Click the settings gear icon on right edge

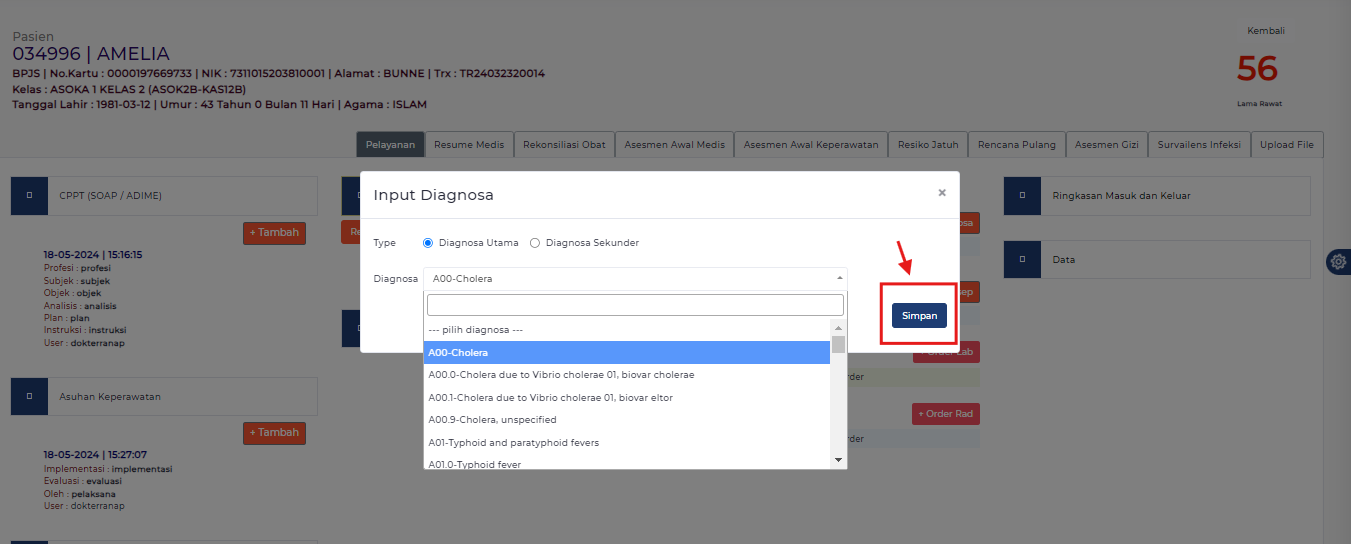pyautogui.click(x=1338, y=261)
